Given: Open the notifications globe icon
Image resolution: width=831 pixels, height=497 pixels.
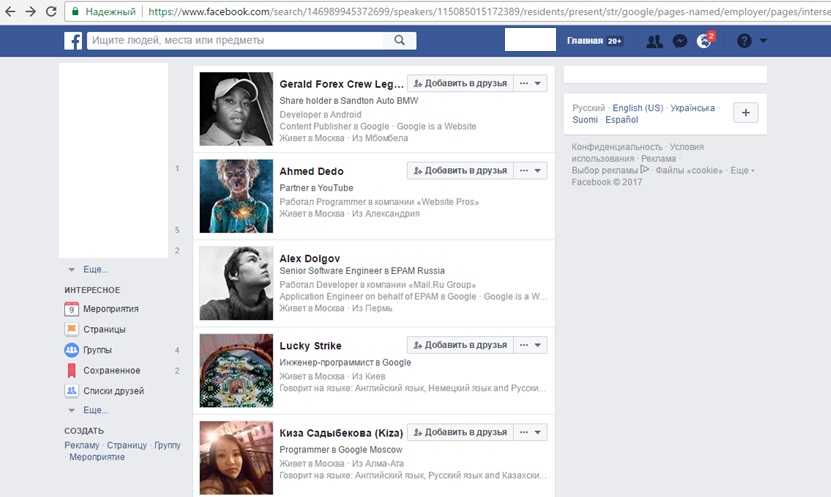Looking at the screenshot, I should click(x=704, y=41).
